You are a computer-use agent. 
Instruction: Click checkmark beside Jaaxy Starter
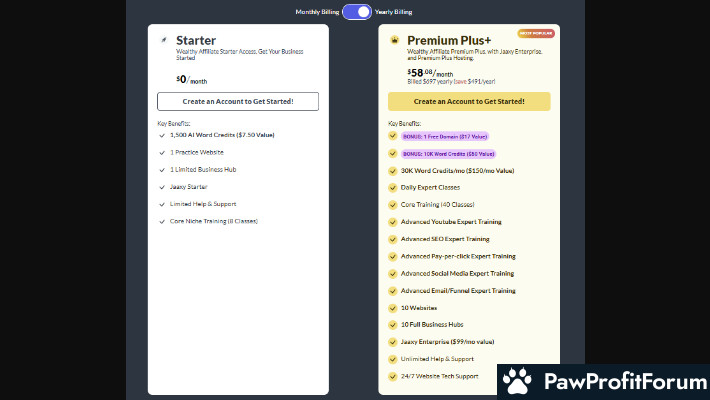pos(162,186)
